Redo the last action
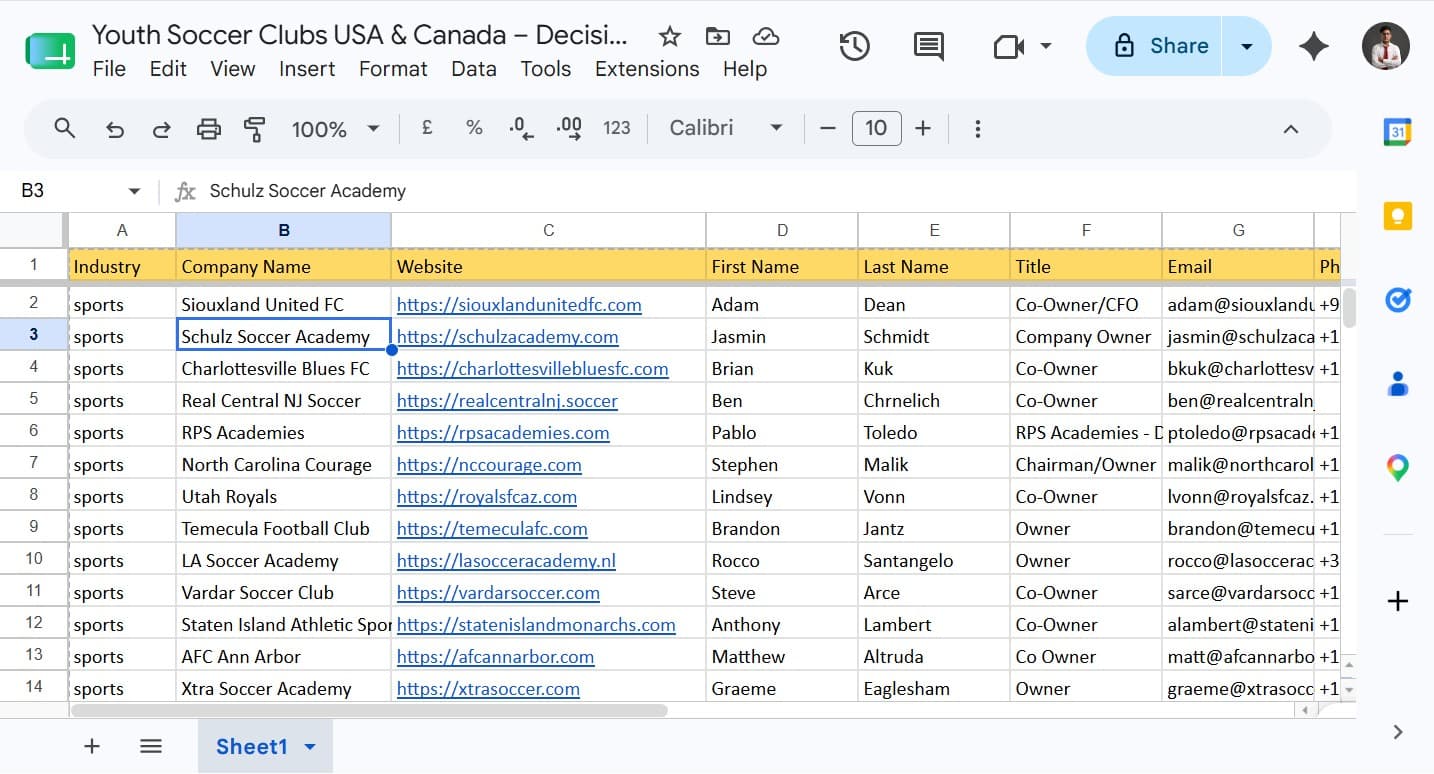This screenshot has height=774, width=1434. click(x=161, y=129)
